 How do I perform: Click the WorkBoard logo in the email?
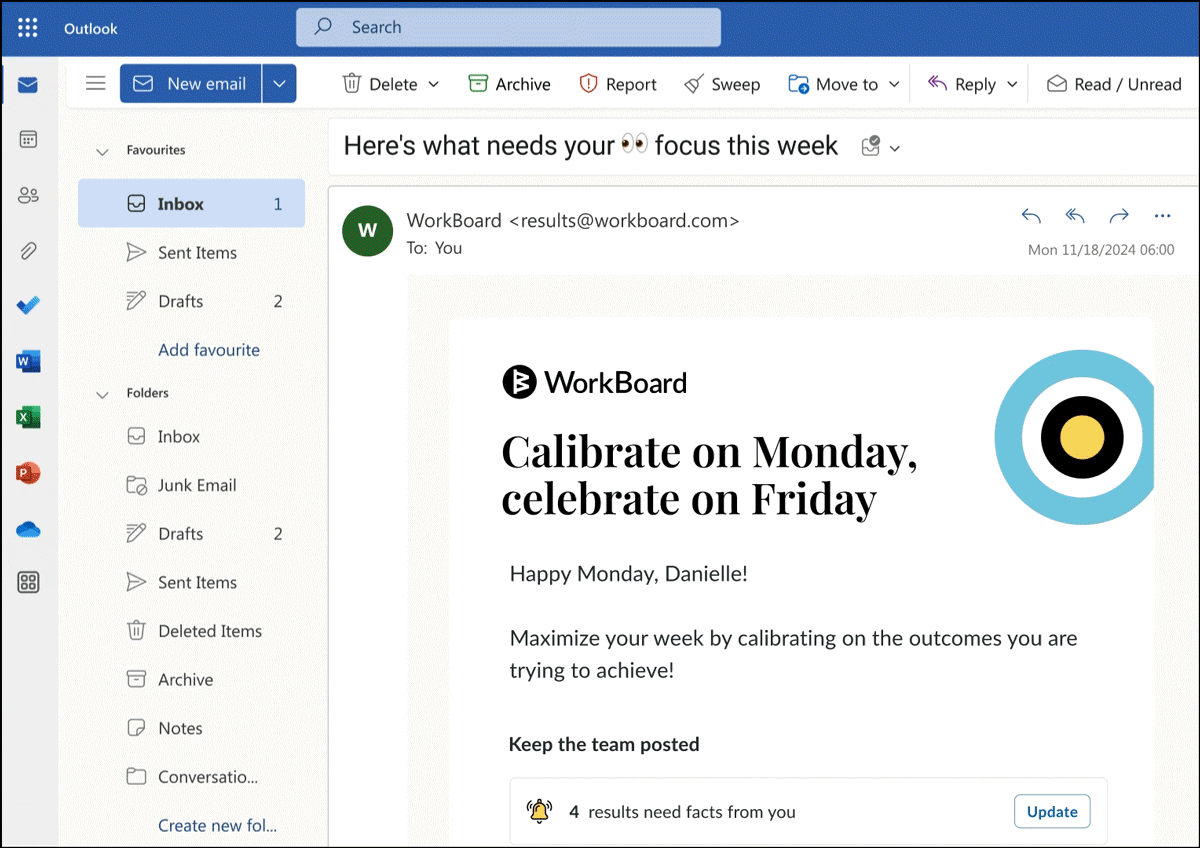click(594, 382)
